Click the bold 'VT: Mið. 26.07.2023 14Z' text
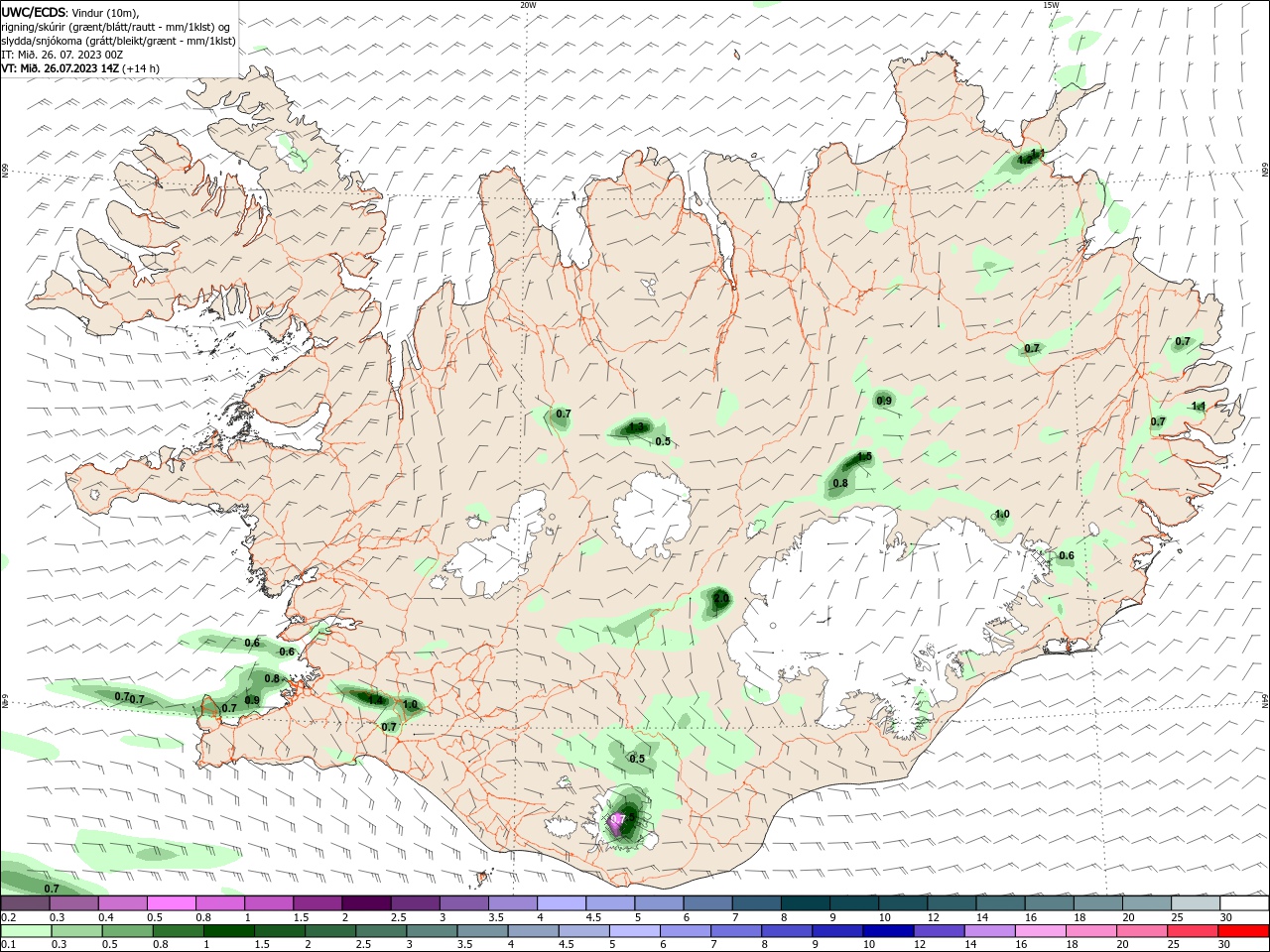Screen dimensions: 1270x952 (x=61, y=68)
